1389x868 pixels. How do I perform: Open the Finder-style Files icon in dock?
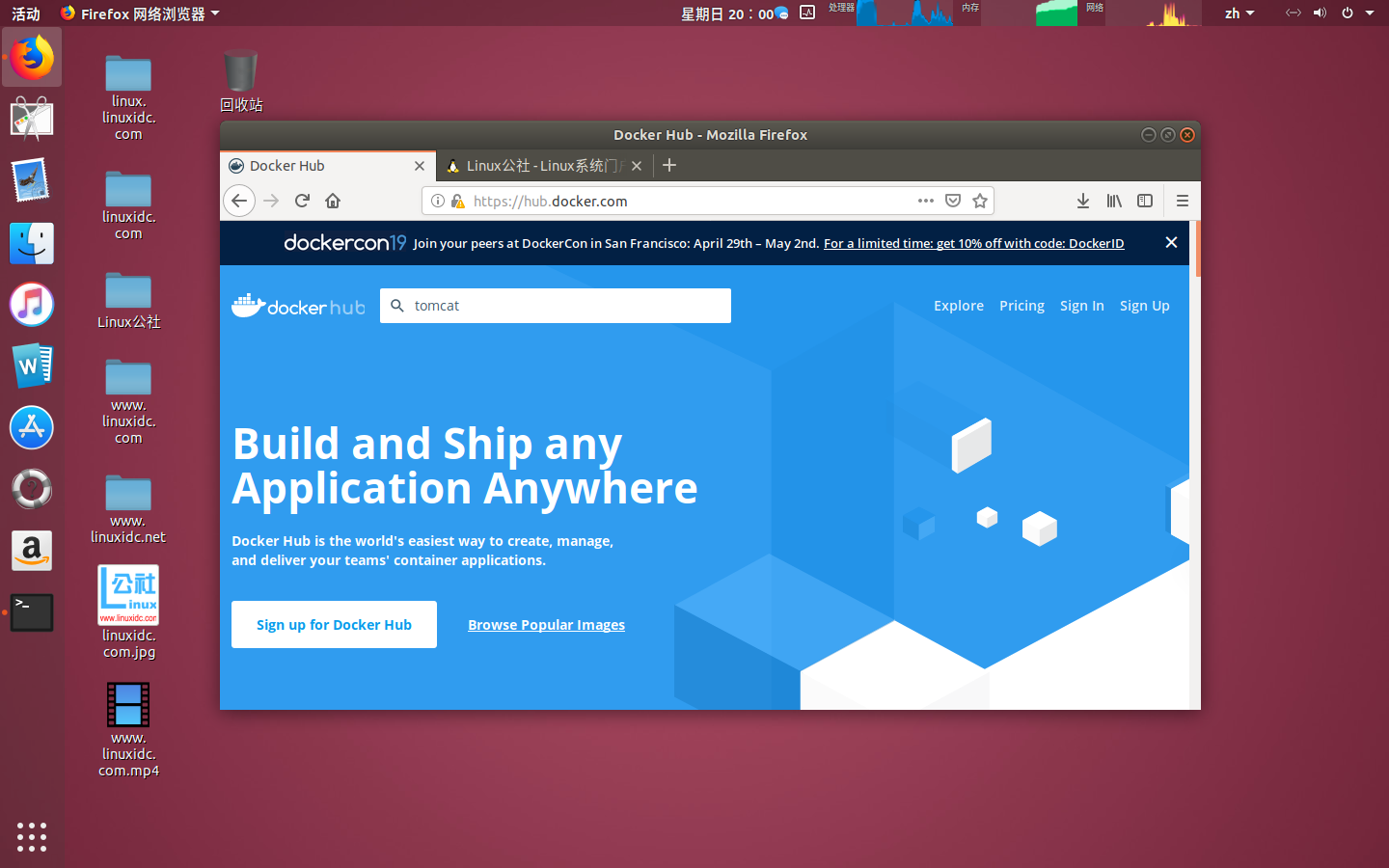pos(32,243)
